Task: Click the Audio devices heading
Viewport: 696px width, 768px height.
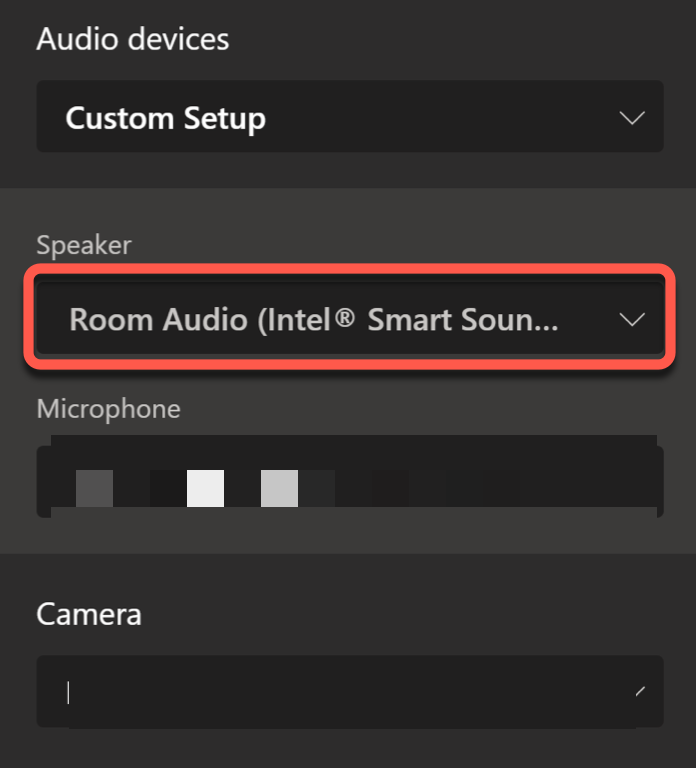Action: (x=133, y=39)
